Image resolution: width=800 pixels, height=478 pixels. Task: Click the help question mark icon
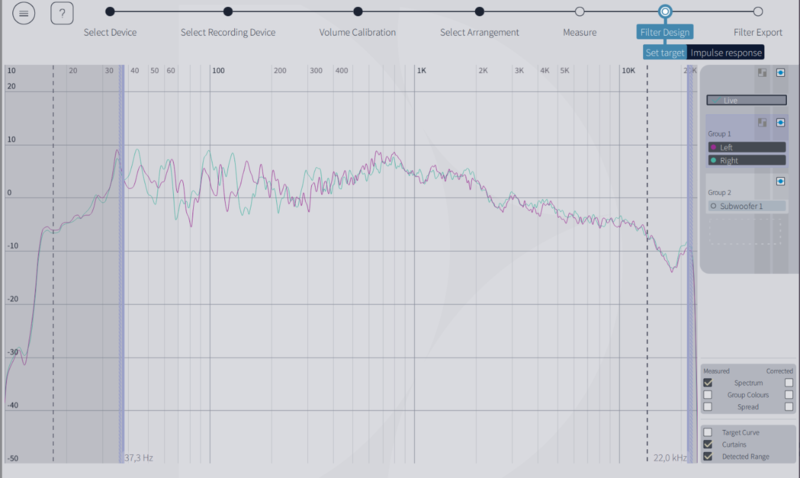[x=62, y=14]
